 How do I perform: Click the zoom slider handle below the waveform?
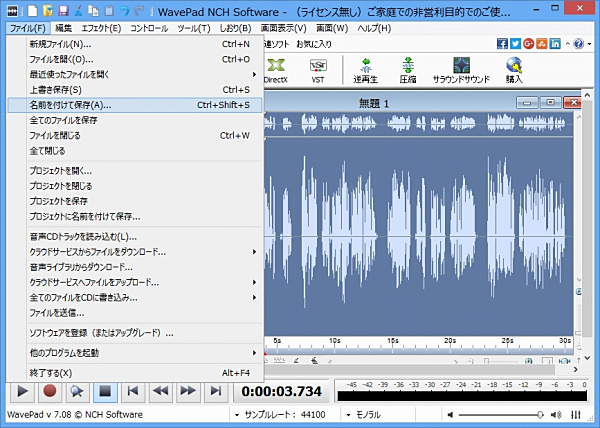486,361
